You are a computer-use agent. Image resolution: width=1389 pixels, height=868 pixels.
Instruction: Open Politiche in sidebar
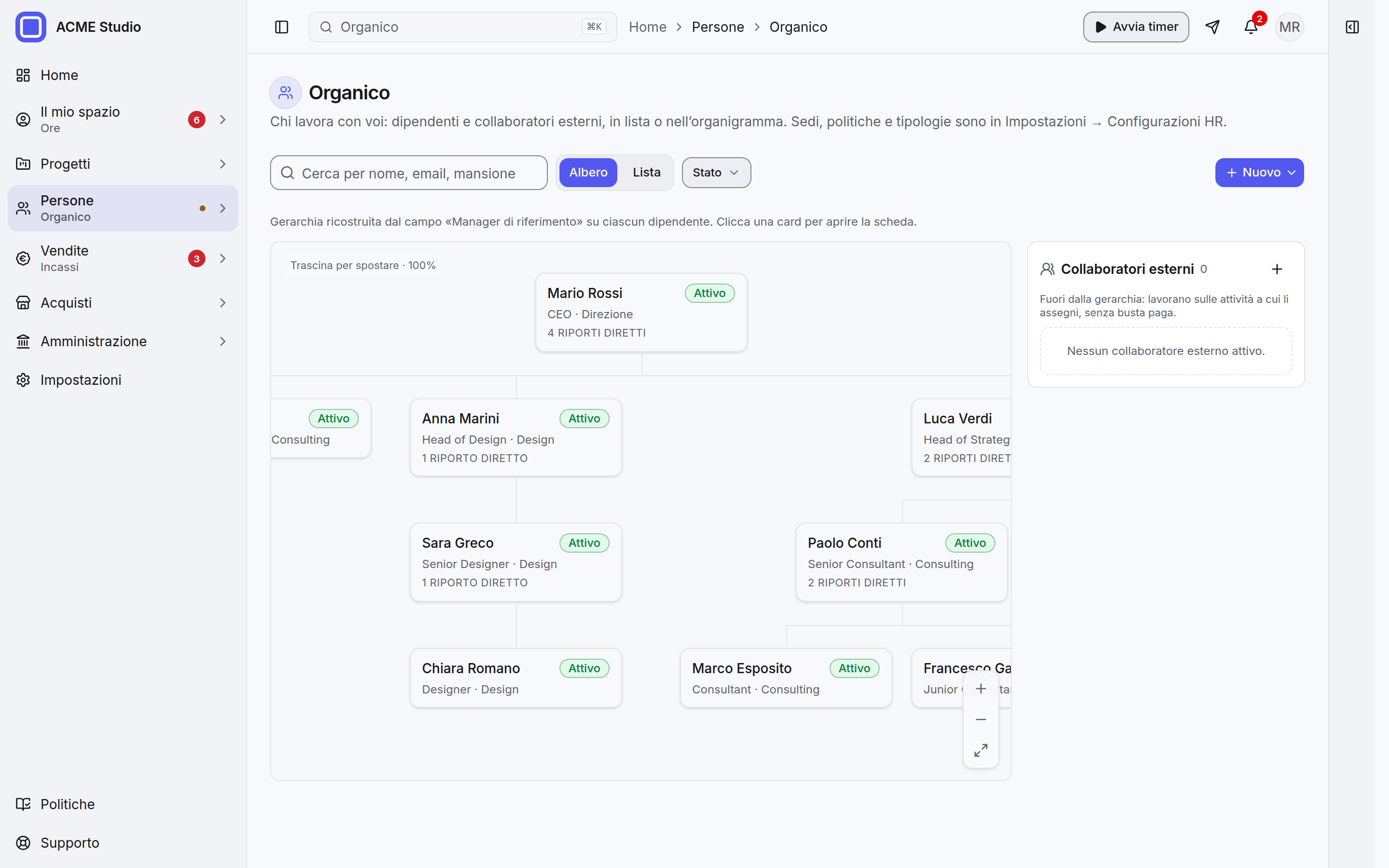[123, 804]
